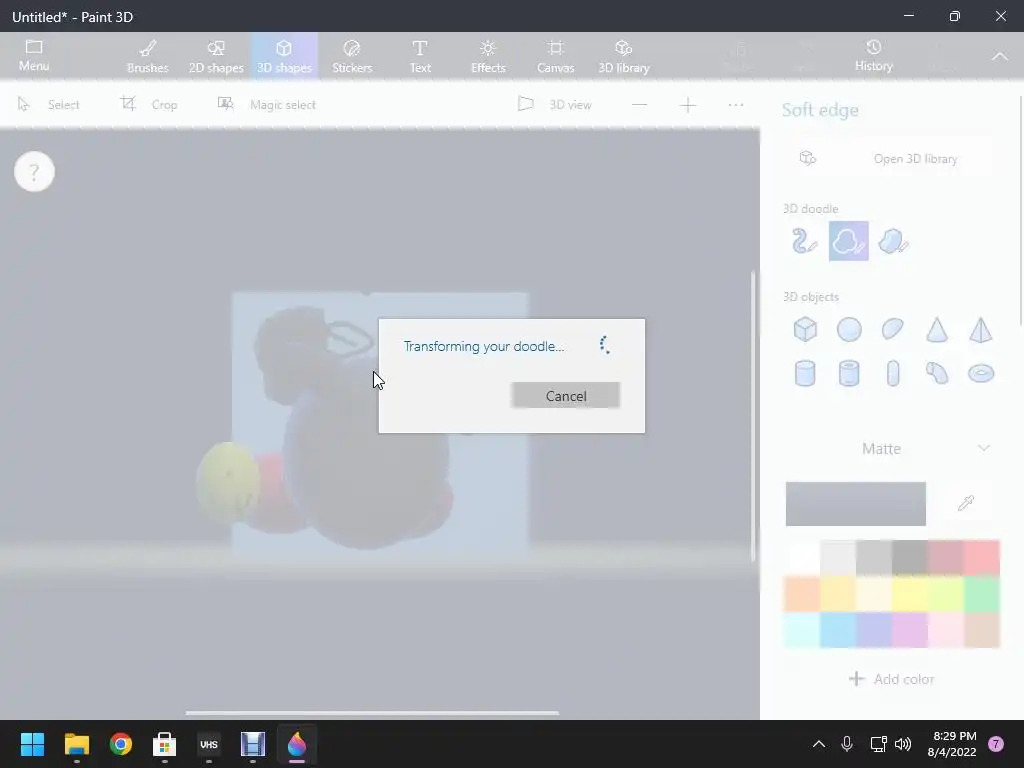The width and height of the screenshot is (1024, 768).
Task: Choose the white color swatch
Action: [802, 558]
